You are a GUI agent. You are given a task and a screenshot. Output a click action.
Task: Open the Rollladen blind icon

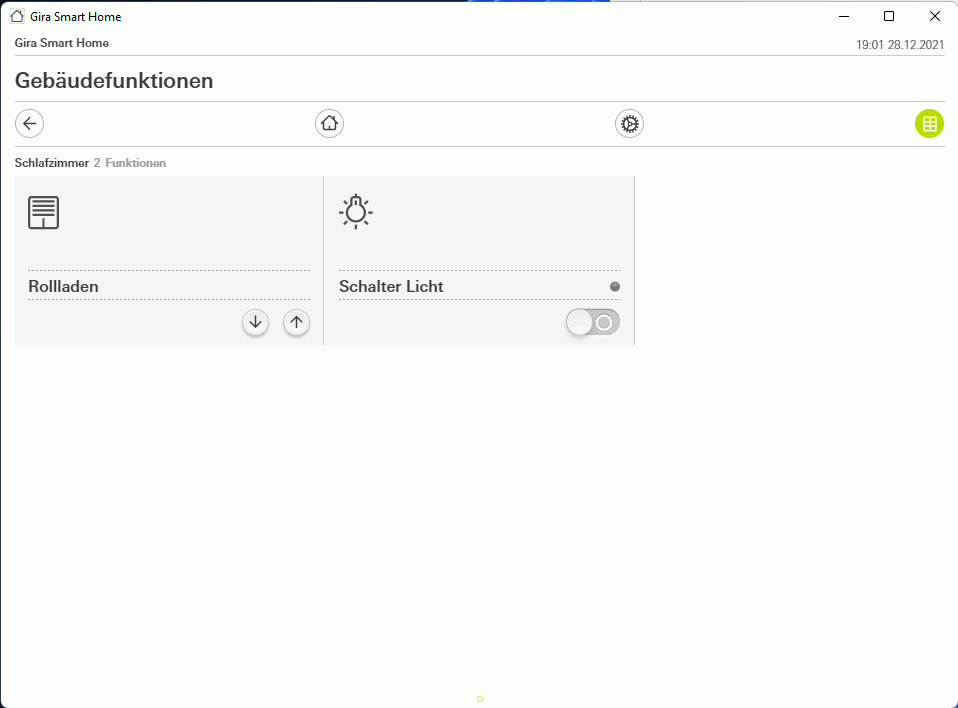(x=43, y=213)
